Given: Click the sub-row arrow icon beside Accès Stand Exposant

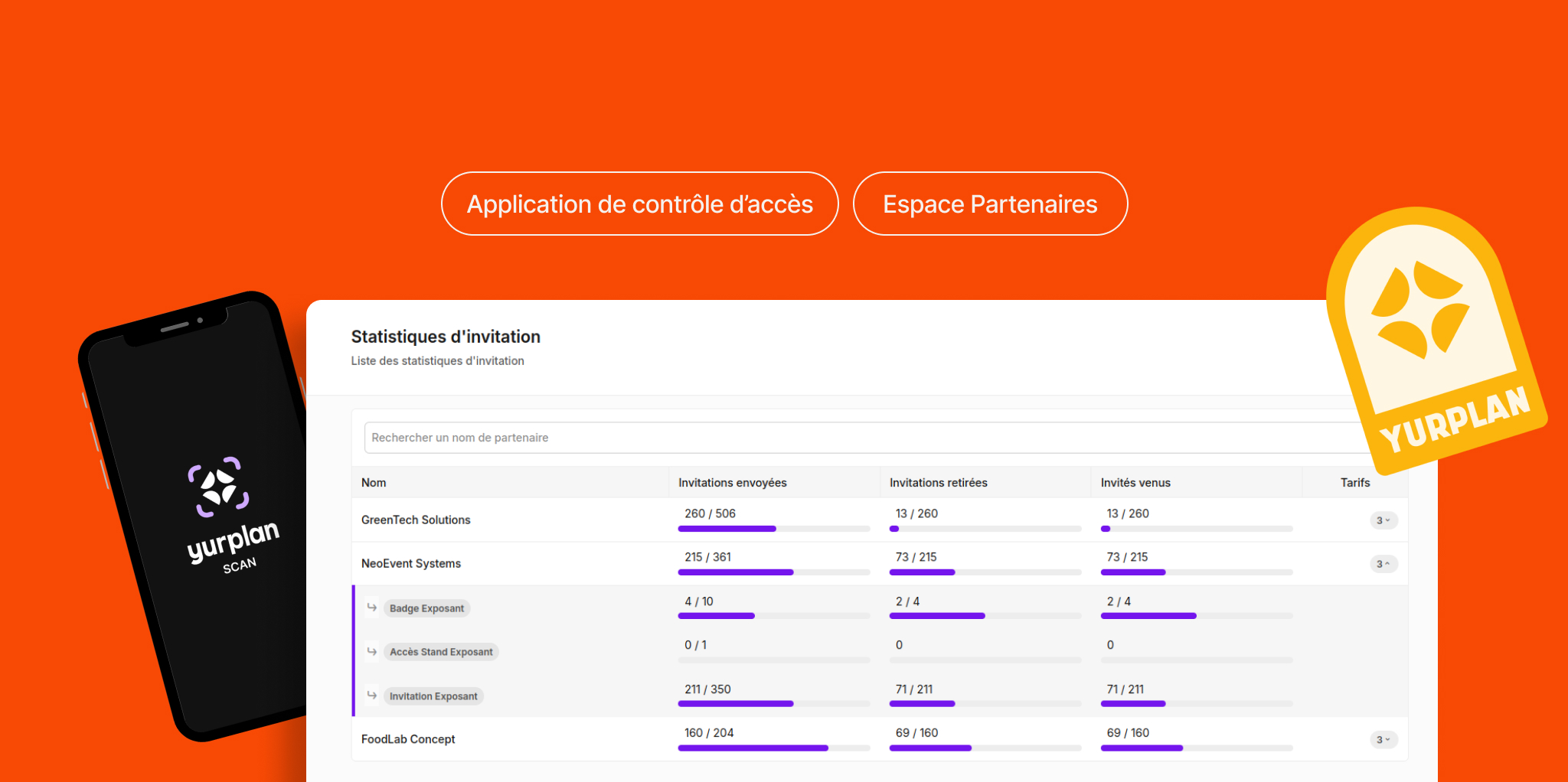Looking at the screenshot, I should click(372, 651).
